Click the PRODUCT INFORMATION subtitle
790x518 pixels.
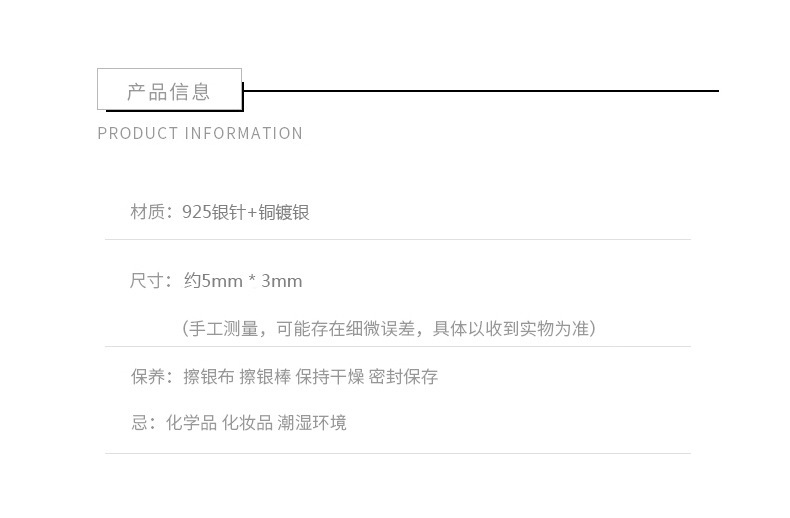coord(200,134)
